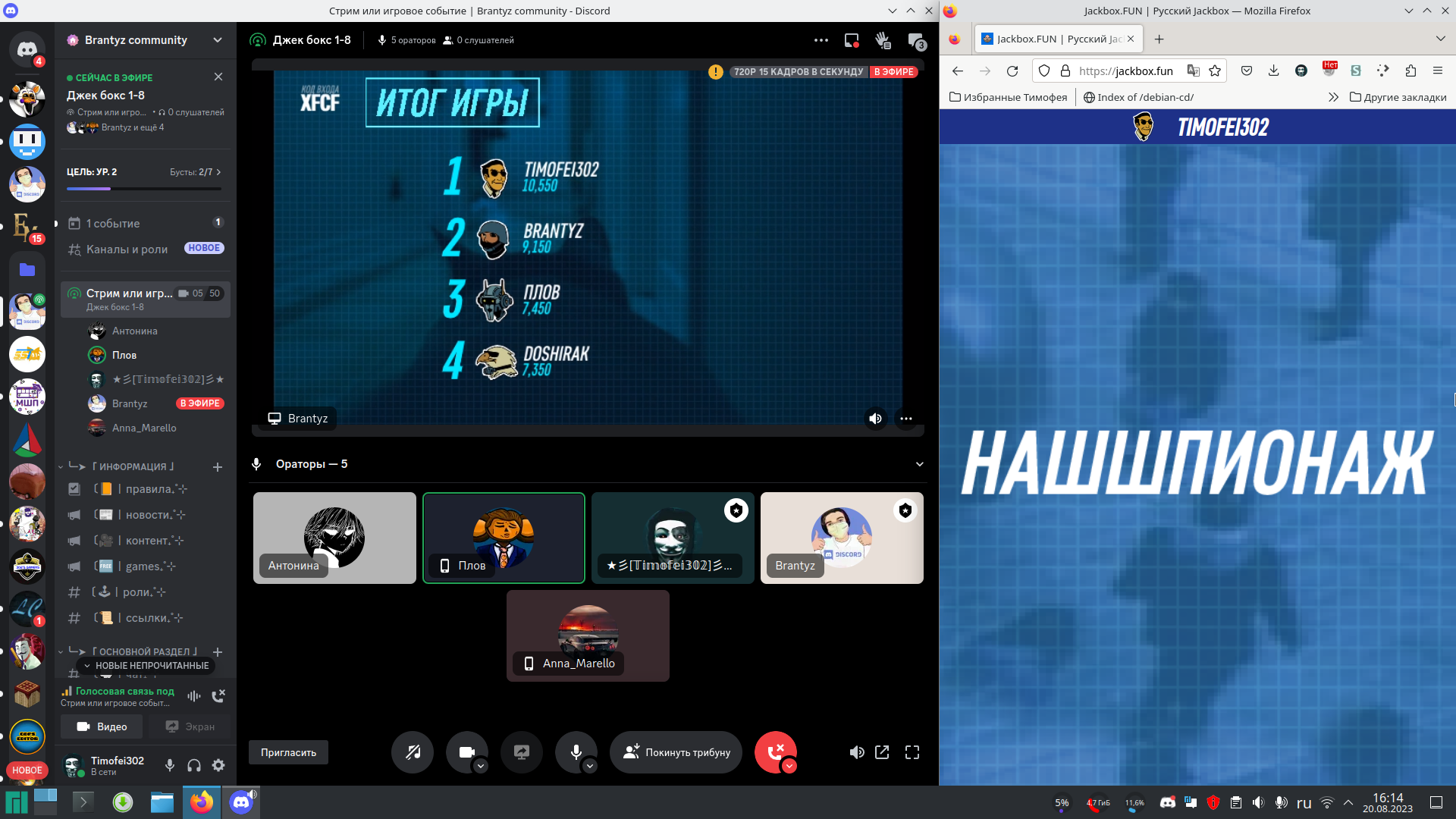Save to Pocket icon in Firefox

click(x=1247, y=71)
